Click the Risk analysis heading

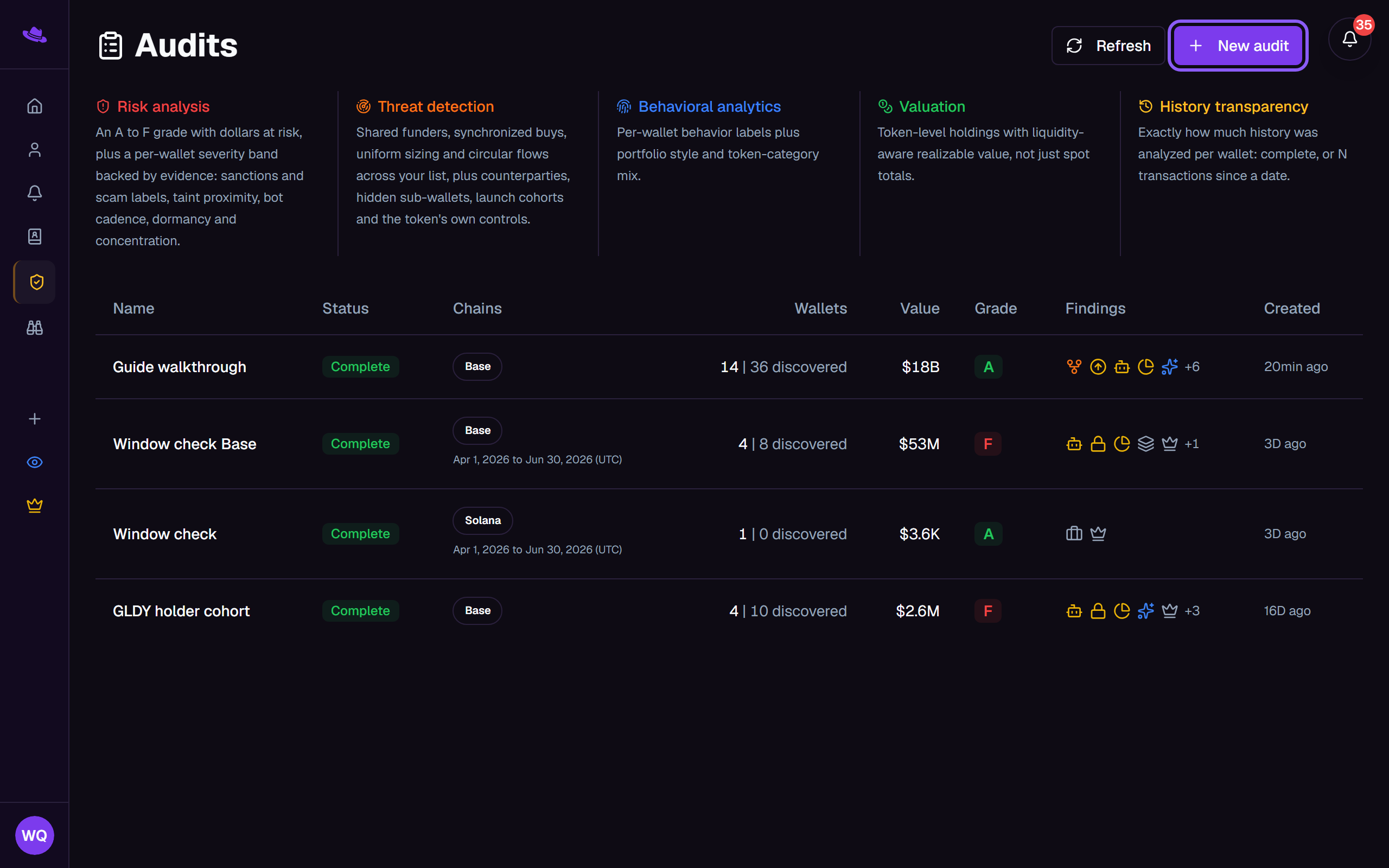[x=163, y=106]
